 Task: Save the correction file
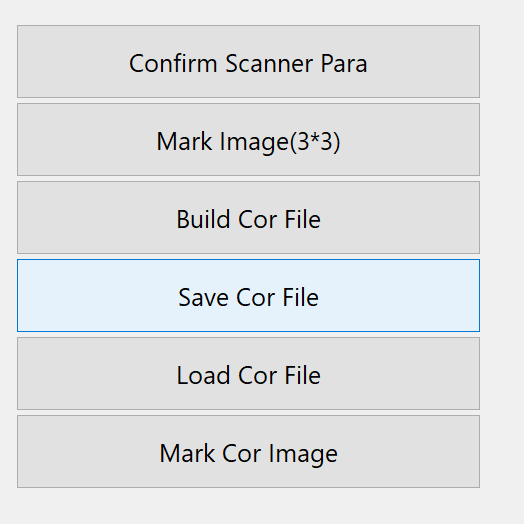coord(248,295)
